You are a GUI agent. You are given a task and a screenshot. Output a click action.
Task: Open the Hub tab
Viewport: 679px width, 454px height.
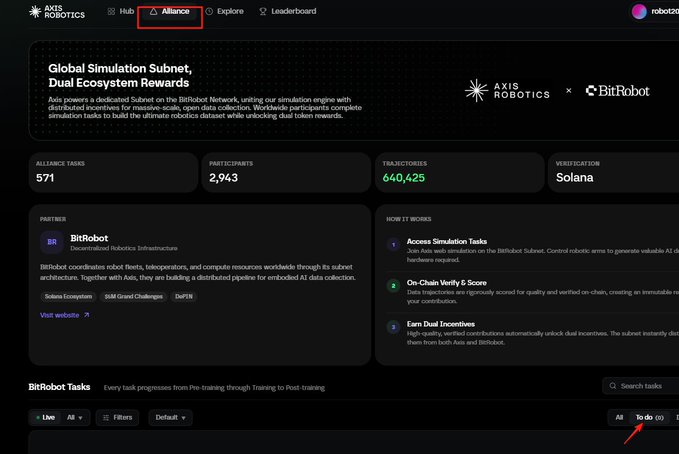(x=121, y=11)
